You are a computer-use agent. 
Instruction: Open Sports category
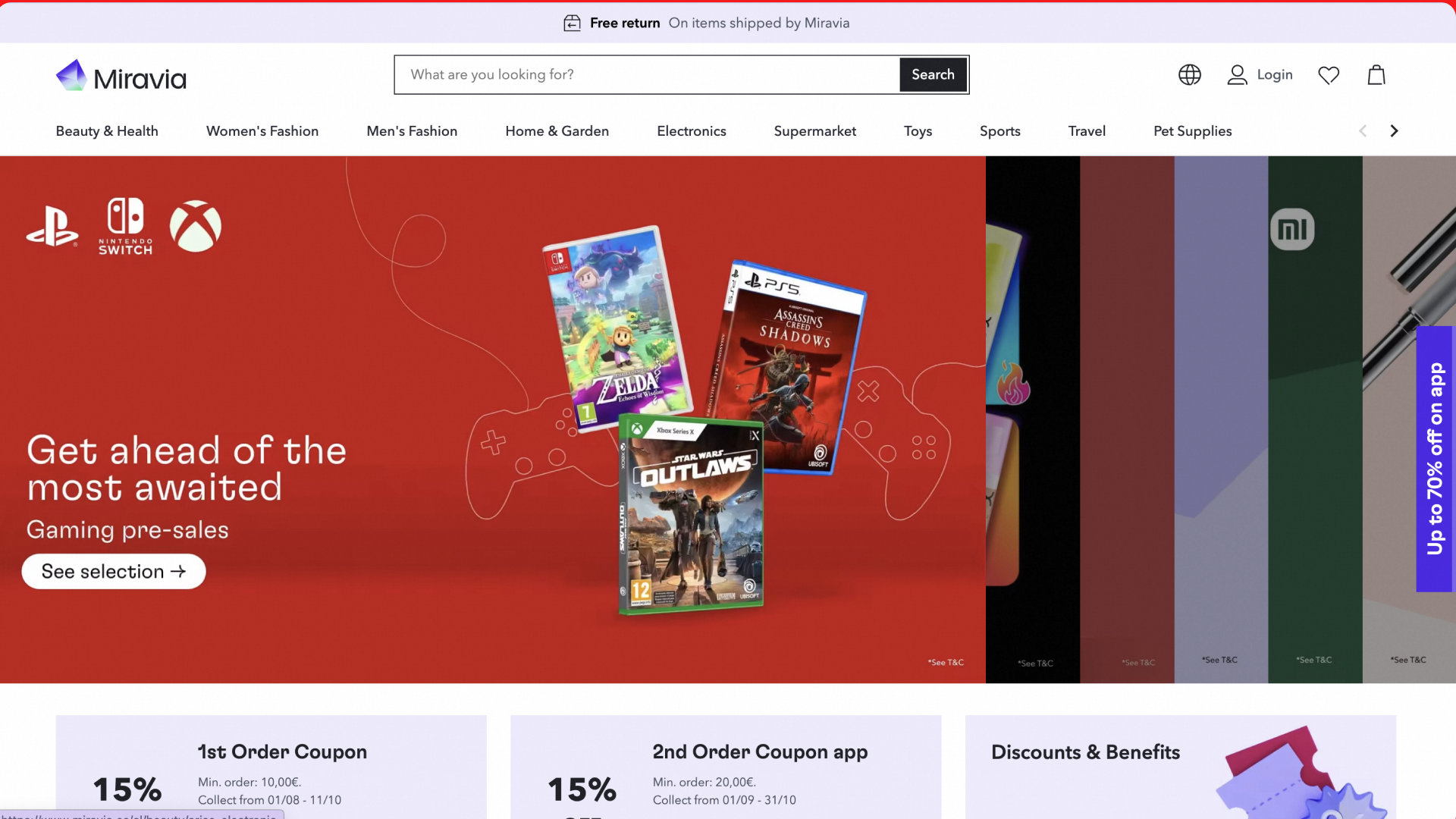[1000, 130]
